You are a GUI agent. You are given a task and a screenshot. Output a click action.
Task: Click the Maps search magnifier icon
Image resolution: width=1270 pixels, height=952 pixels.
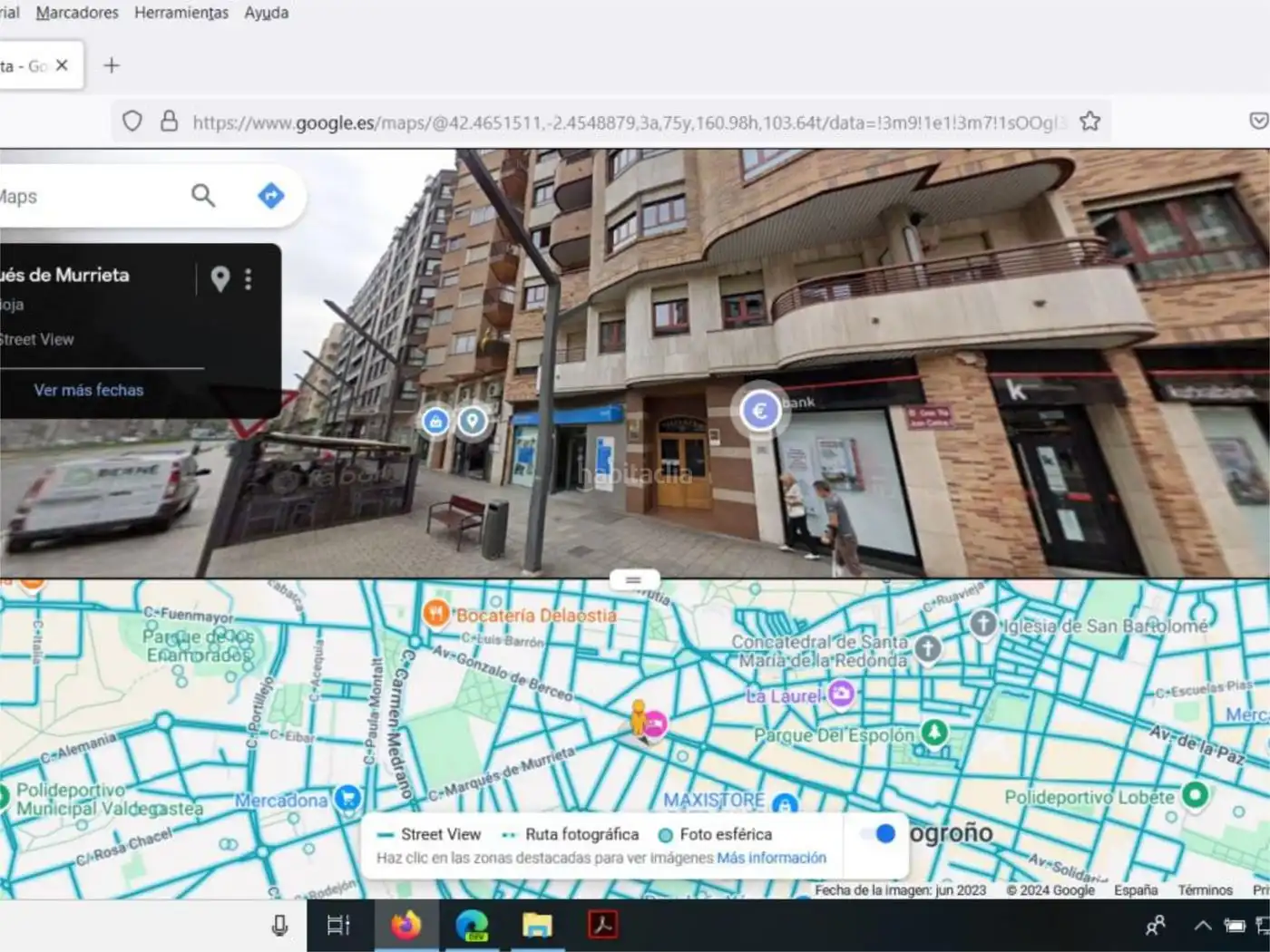pyautogui.click(x=203, y=195)
